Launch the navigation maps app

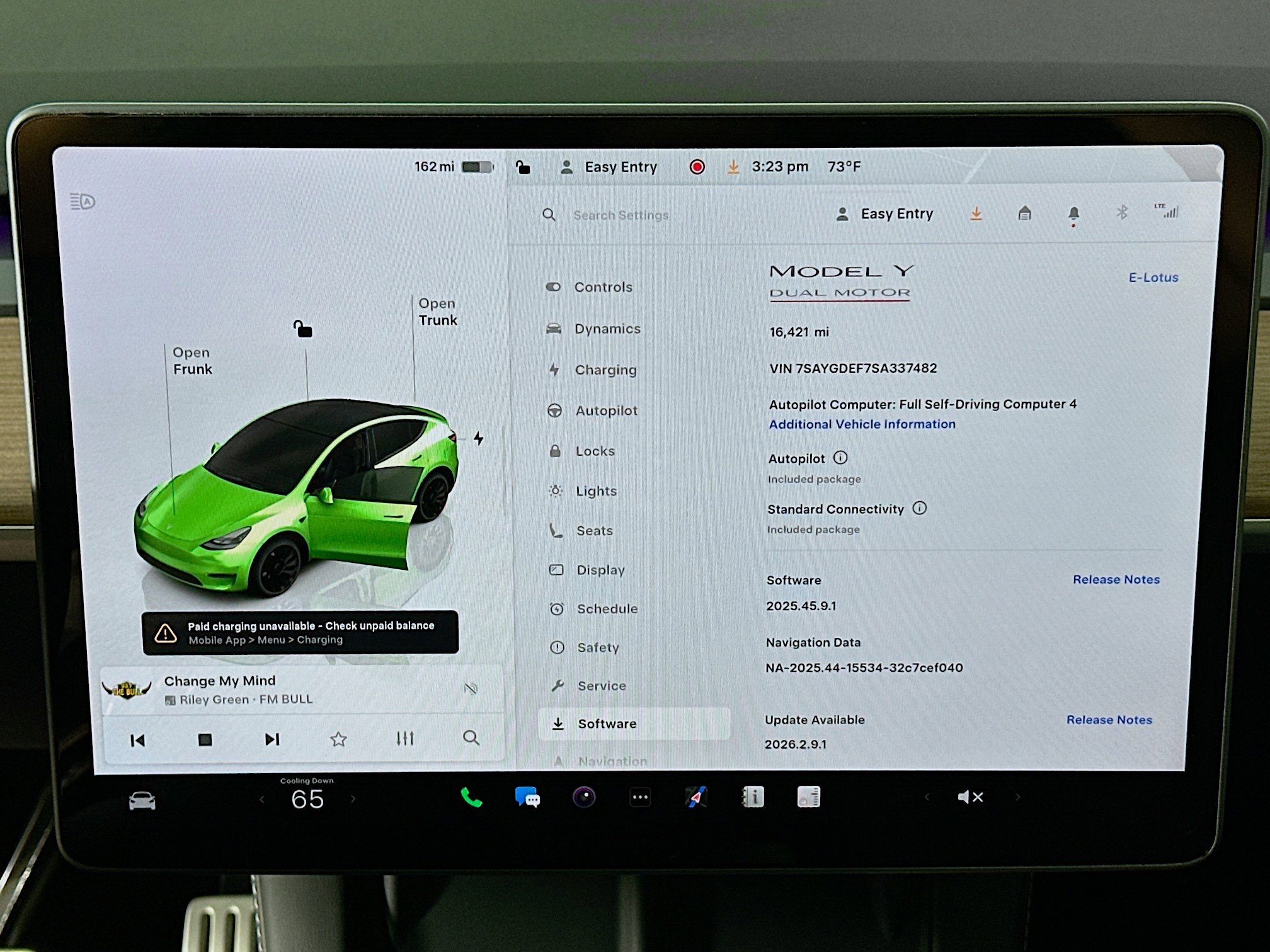click(x=695, y=796)
